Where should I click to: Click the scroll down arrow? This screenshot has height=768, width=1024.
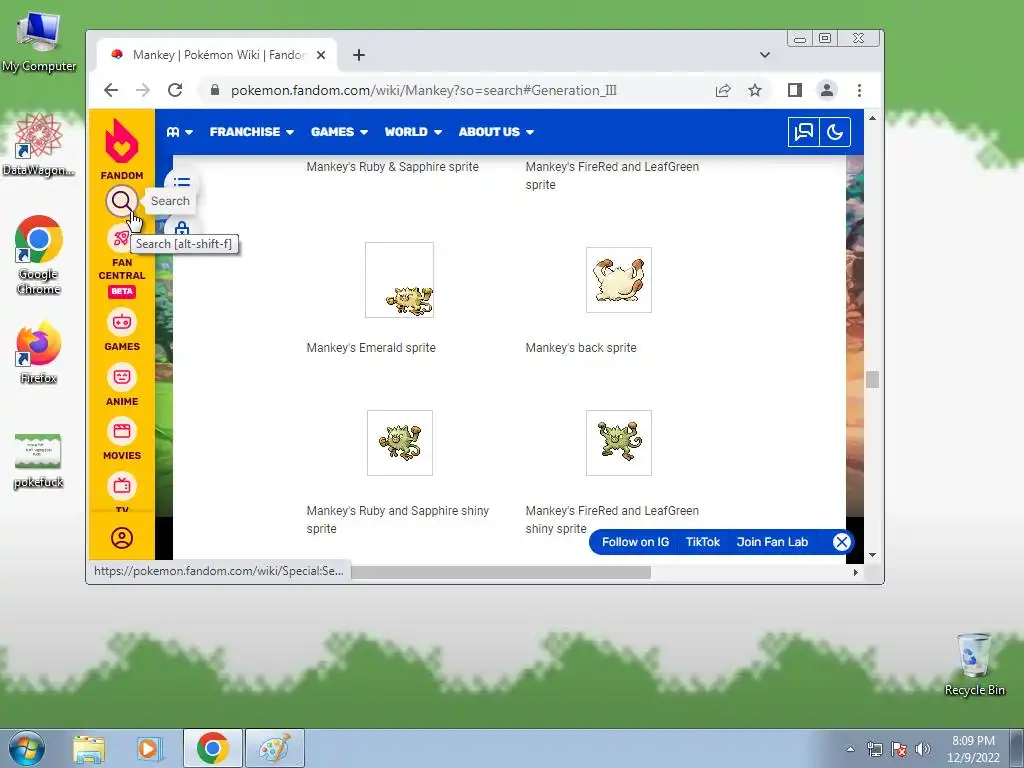pyautogui.click(x=872, y=555)
